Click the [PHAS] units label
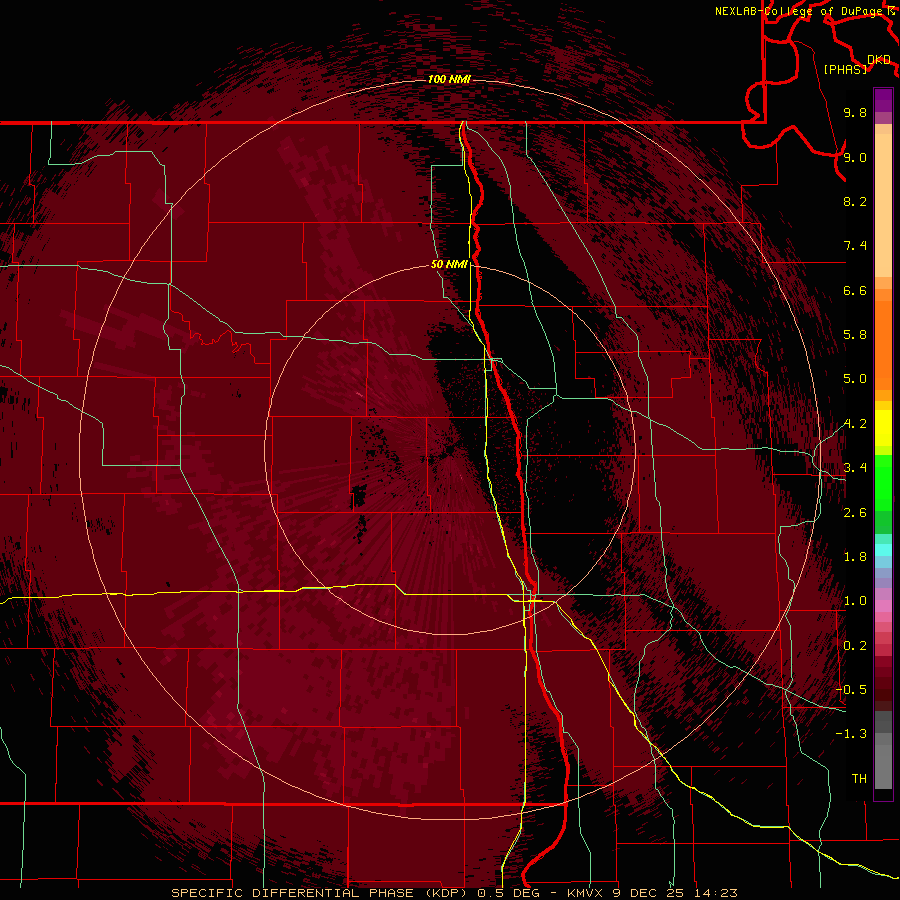This screenshot has height=900, width=900. (x=845, y=69)
